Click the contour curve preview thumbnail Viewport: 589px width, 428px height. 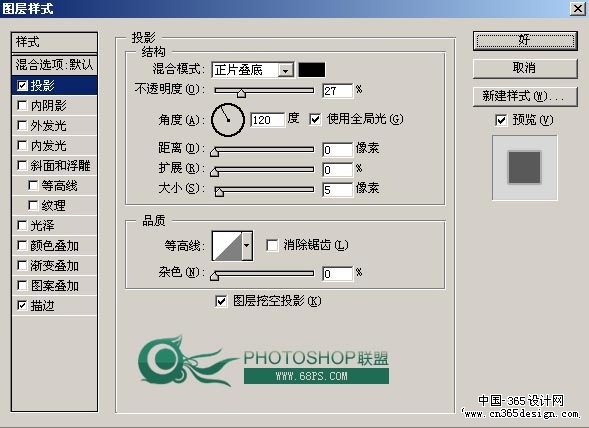pos(227,246)
